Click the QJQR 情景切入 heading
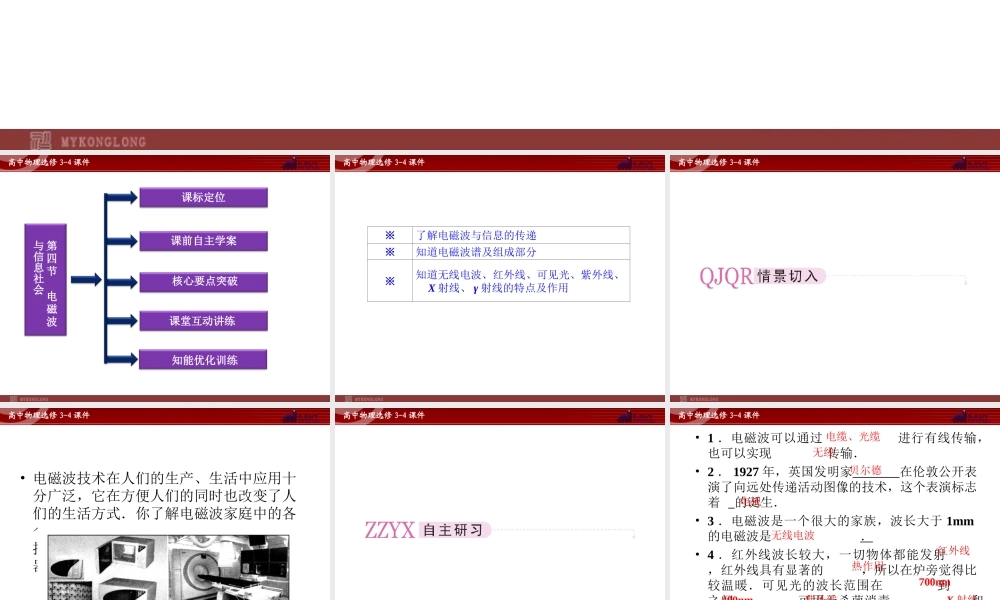Image resolution: width=1000 pixels, height=600 pixels. [762, 277]
